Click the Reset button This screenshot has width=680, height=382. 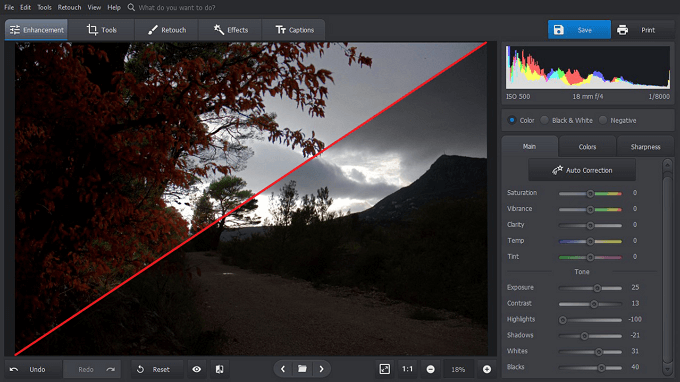157,369
